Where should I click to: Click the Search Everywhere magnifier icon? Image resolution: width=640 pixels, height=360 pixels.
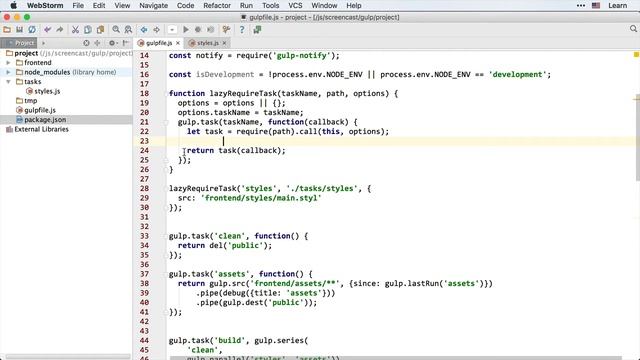pos(633,29)
